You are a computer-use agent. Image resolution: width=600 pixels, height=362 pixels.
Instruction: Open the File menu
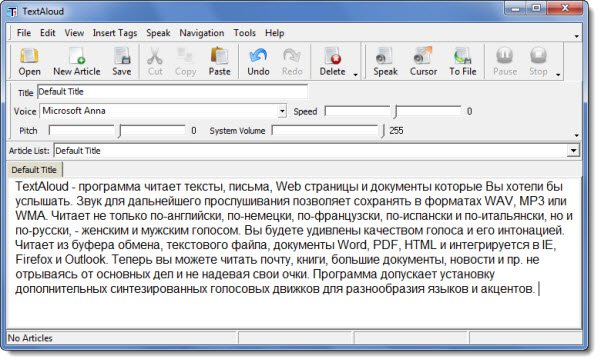pyautogui.click(x=24, y=33)
